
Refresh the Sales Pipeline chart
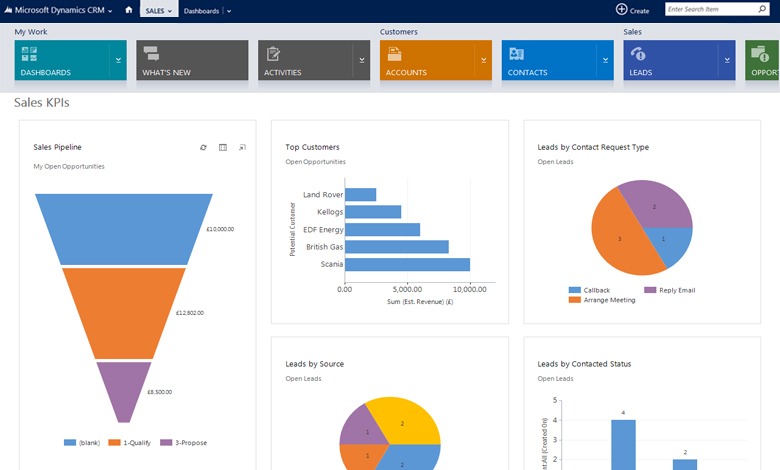(x=203, y=147)
